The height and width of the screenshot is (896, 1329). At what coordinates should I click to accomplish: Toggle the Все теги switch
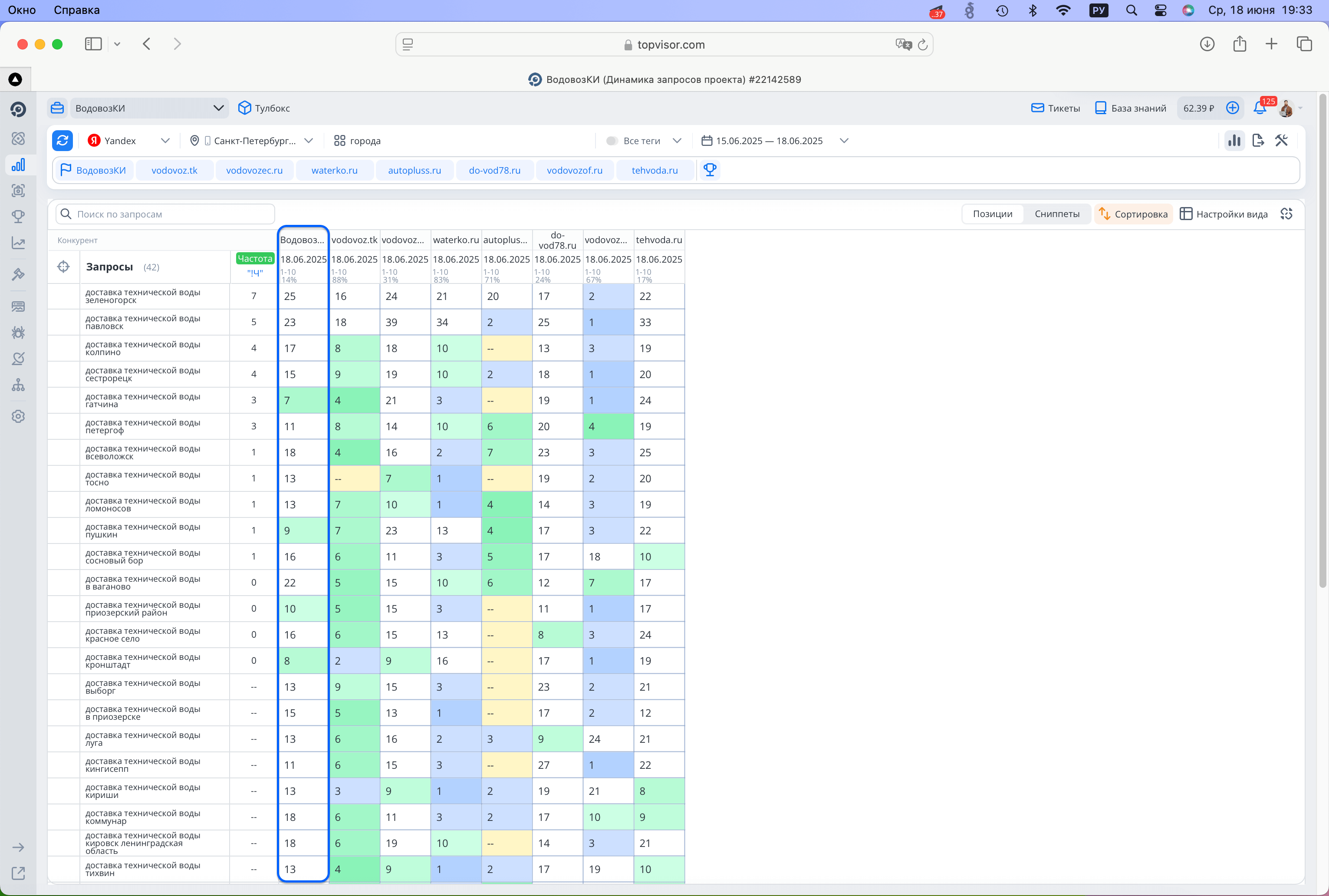612,141
